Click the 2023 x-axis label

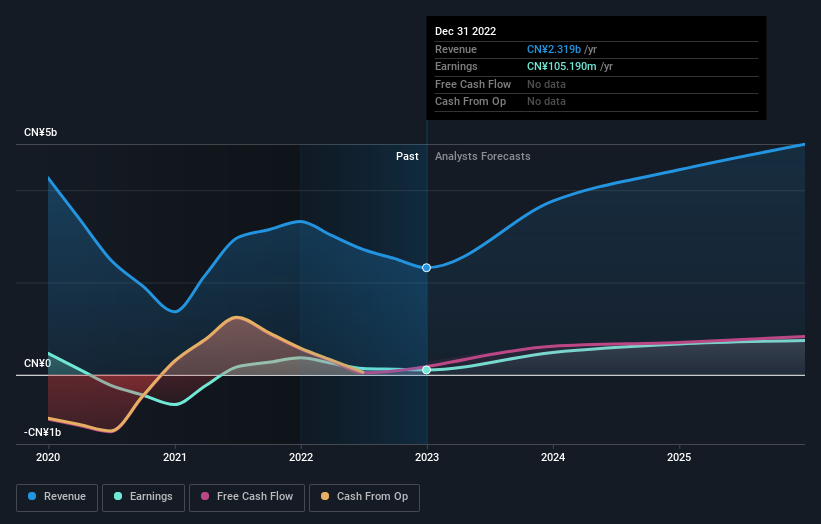coord(427,458)
